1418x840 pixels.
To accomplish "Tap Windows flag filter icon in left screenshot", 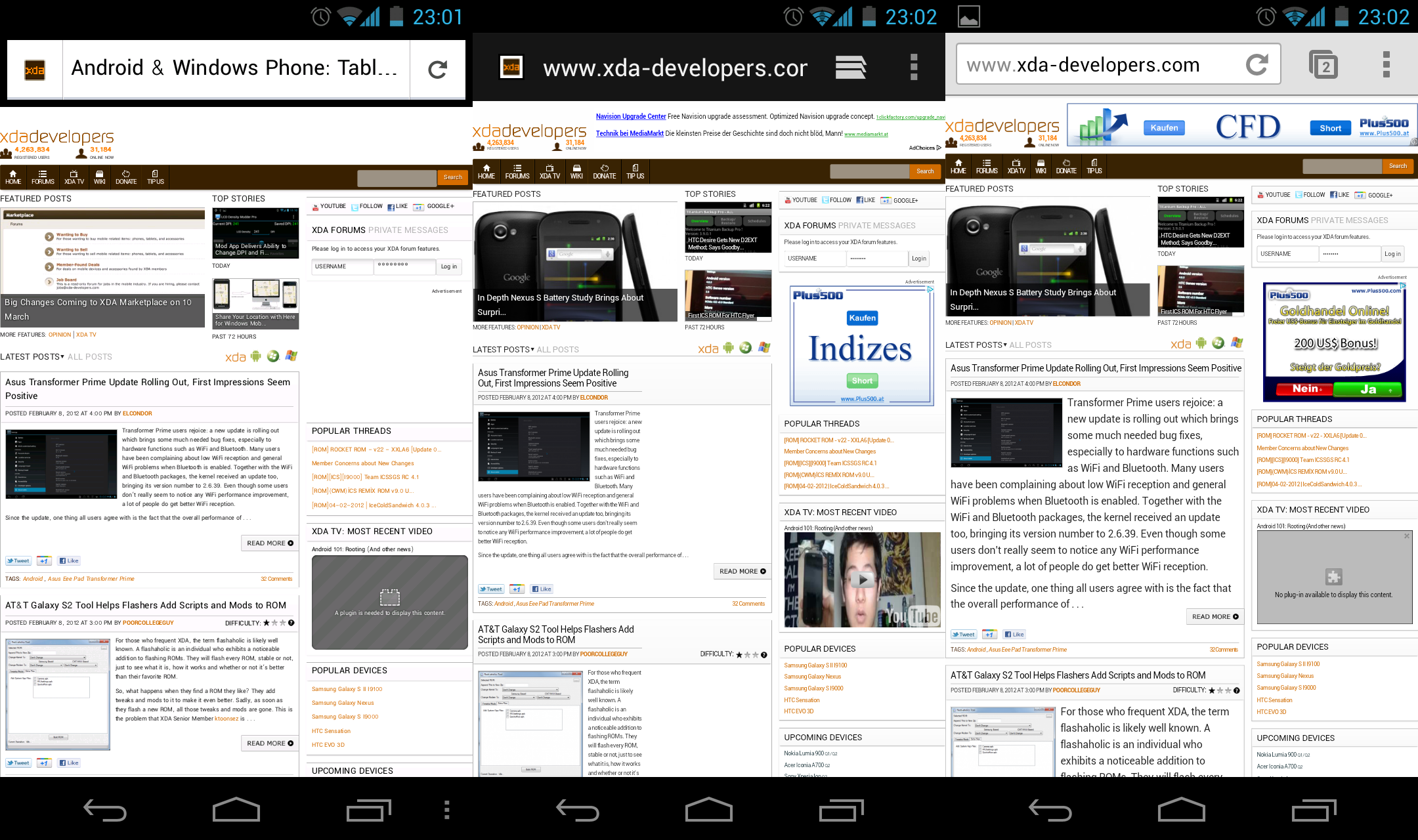I will coord(291,356).
